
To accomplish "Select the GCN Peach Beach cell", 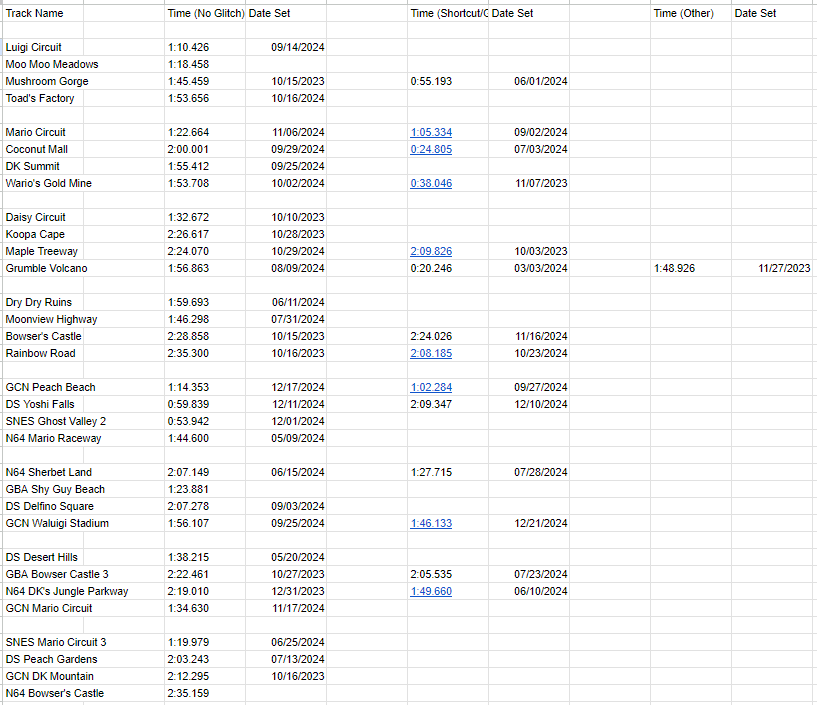I will [x=43, y=387].
